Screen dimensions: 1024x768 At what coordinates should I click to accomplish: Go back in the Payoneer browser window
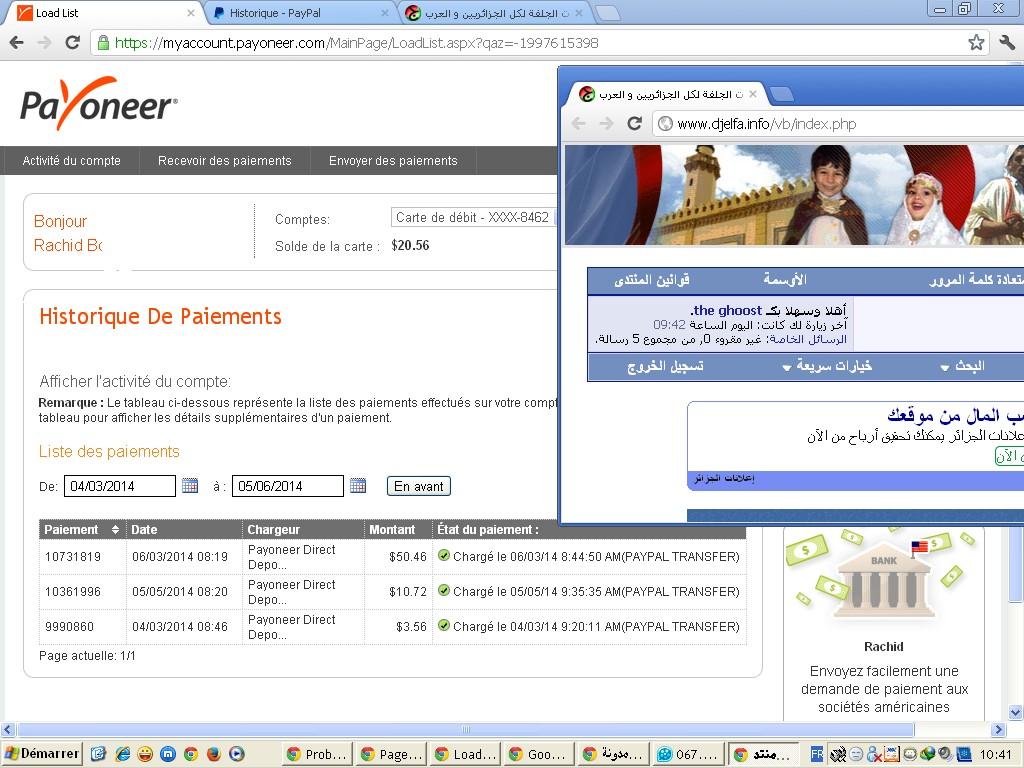coord(17,42)
